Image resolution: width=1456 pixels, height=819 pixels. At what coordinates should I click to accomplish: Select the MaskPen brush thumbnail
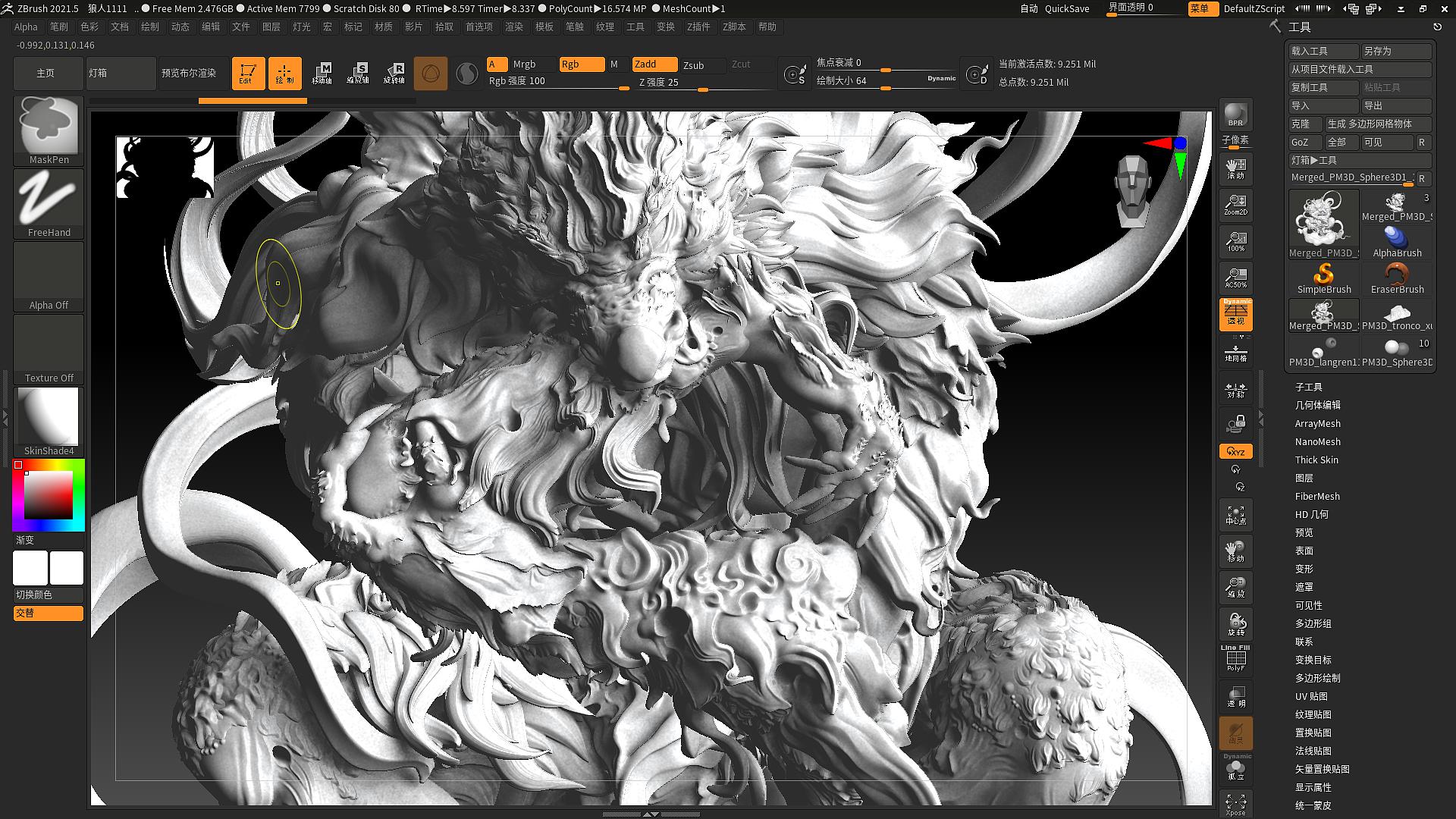[49, 130]
